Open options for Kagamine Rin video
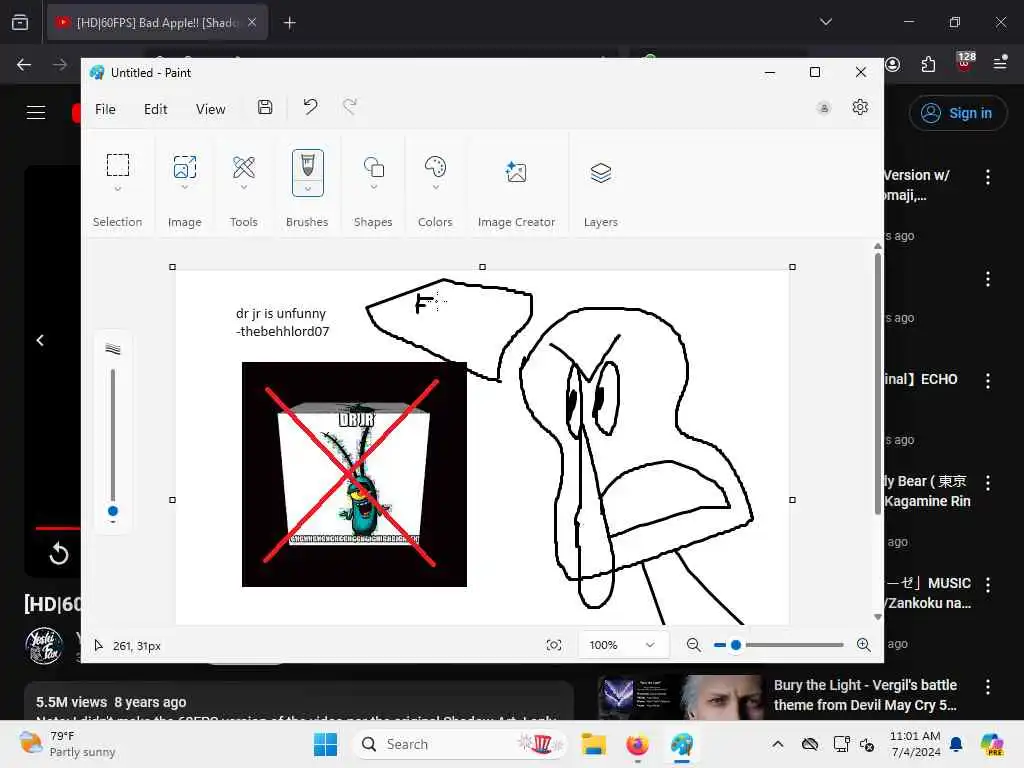 [x=987, y=483]
